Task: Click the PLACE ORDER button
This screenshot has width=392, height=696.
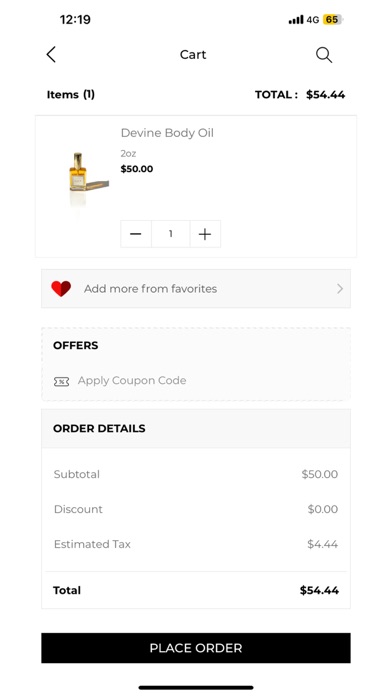Action: pyautogui.click(x=196, y=648)
